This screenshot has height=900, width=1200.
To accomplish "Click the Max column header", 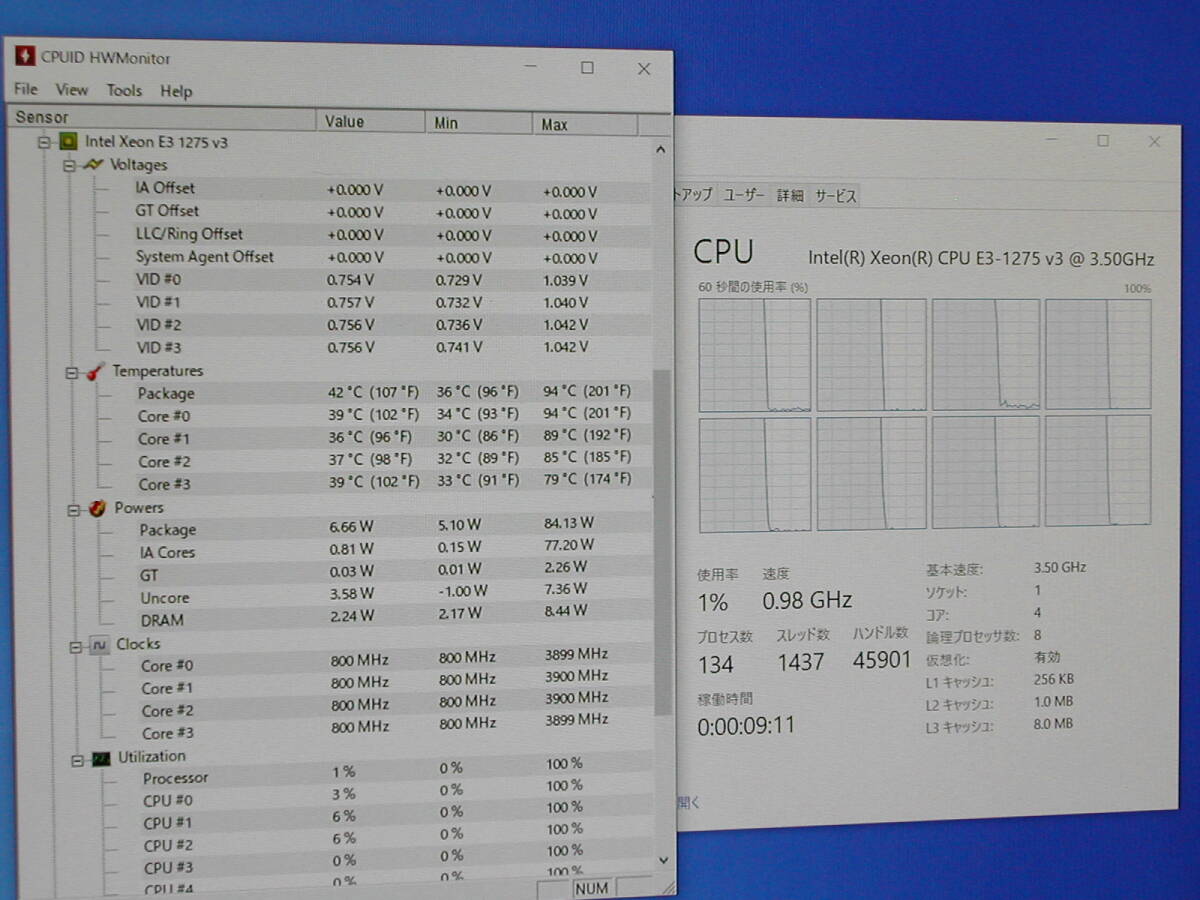I will coord(586,125).
